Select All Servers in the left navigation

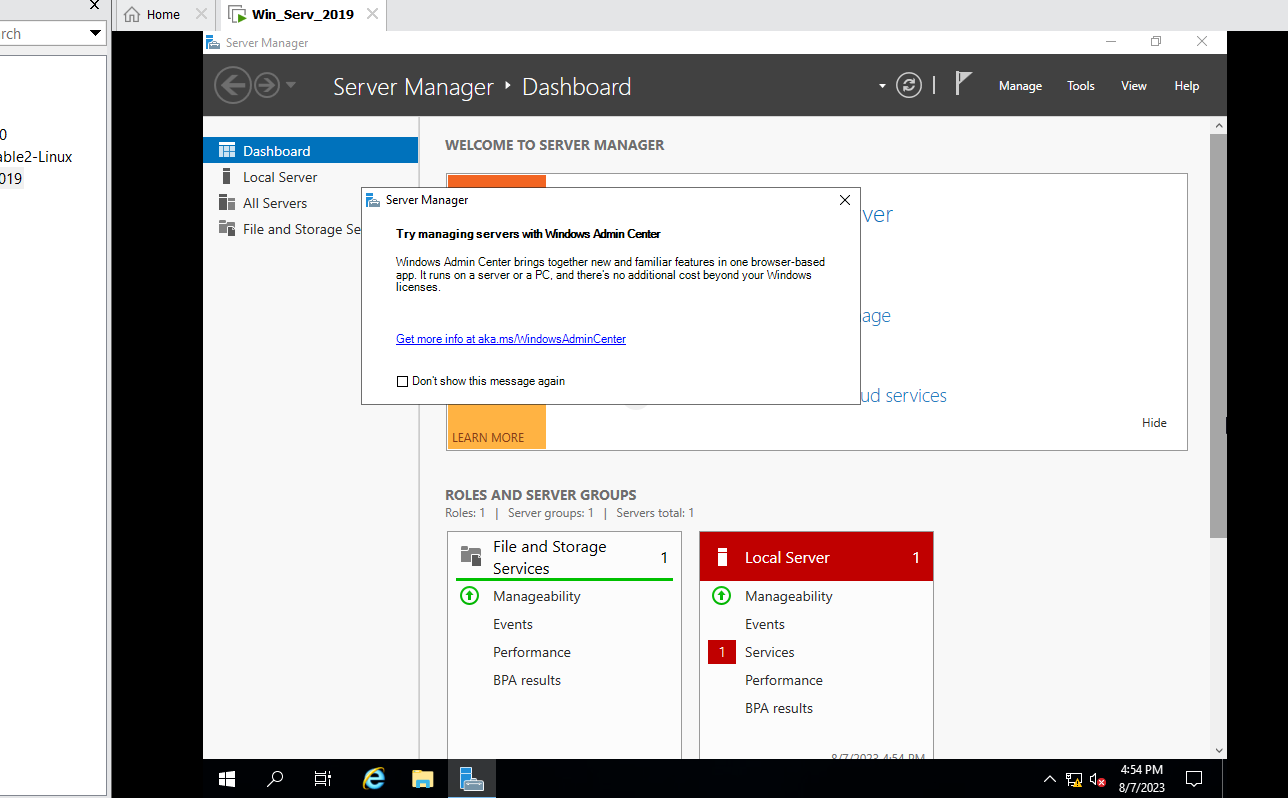click(x=310, y=202)
